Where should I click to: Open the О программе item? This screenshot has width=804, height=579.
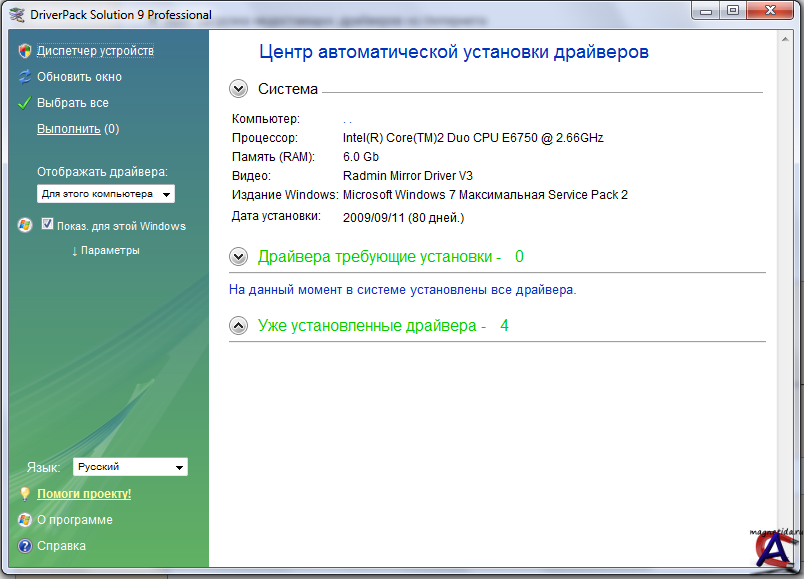tap(75, 520)
